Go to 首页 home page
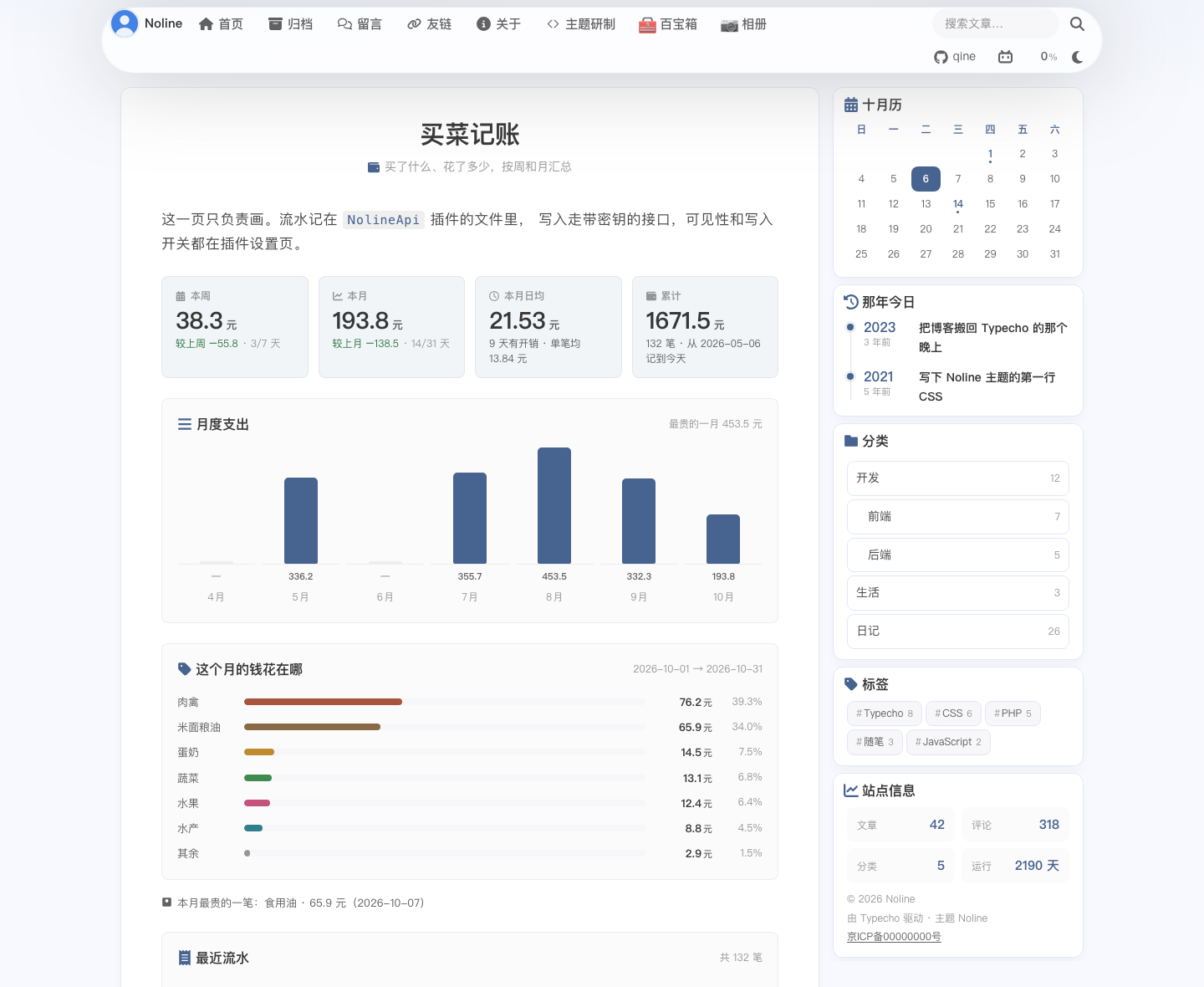1204x987 pixels. pos(221,24)
